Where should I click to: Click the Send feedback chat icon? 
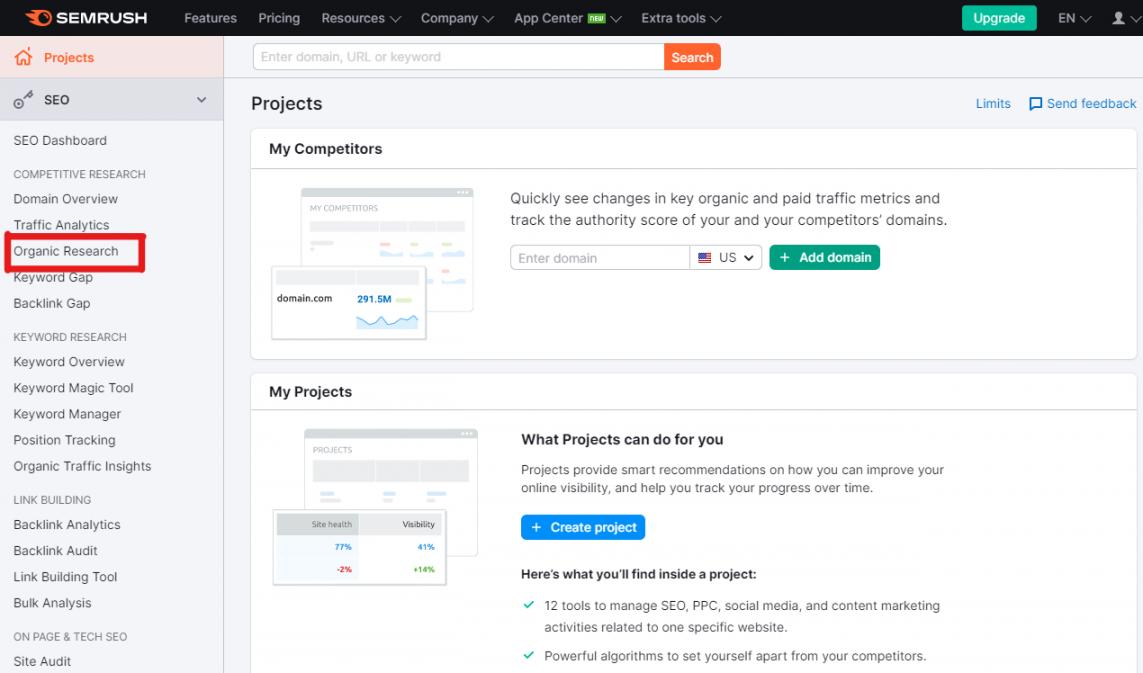tap(1035, 104)
